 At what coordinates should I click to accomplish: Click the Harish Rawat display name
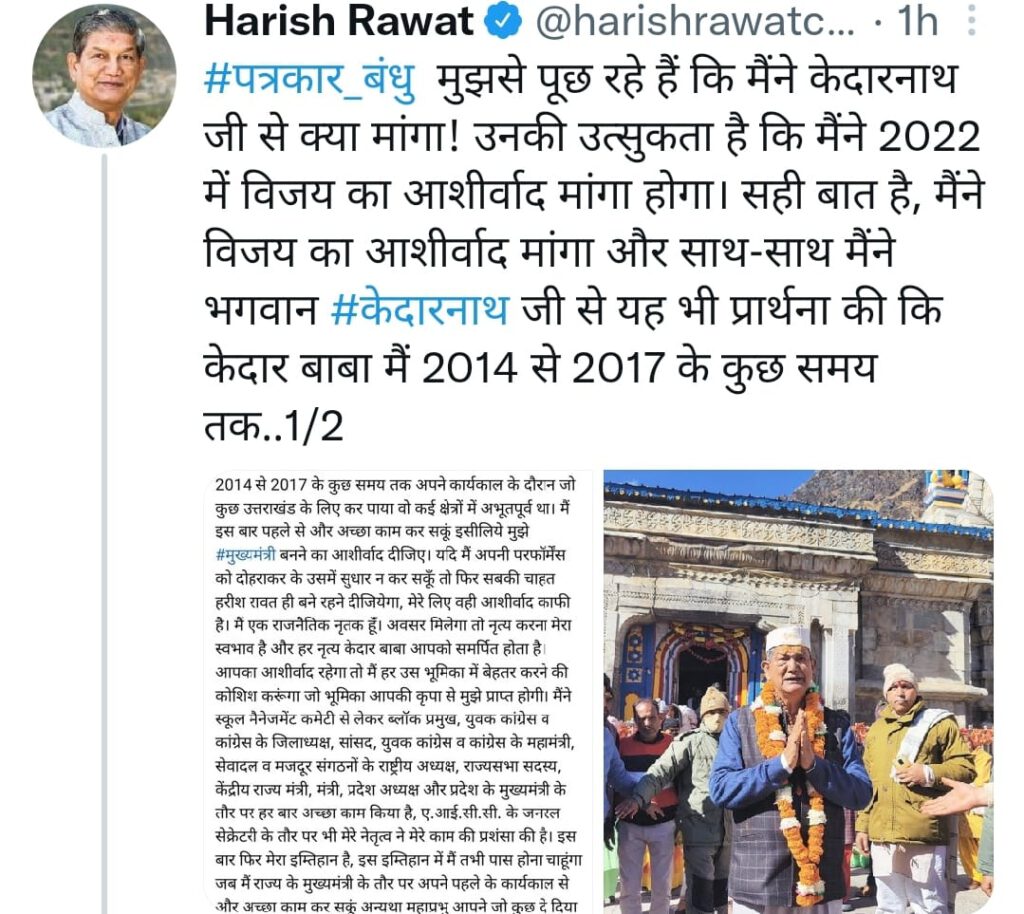click(338, 22)
